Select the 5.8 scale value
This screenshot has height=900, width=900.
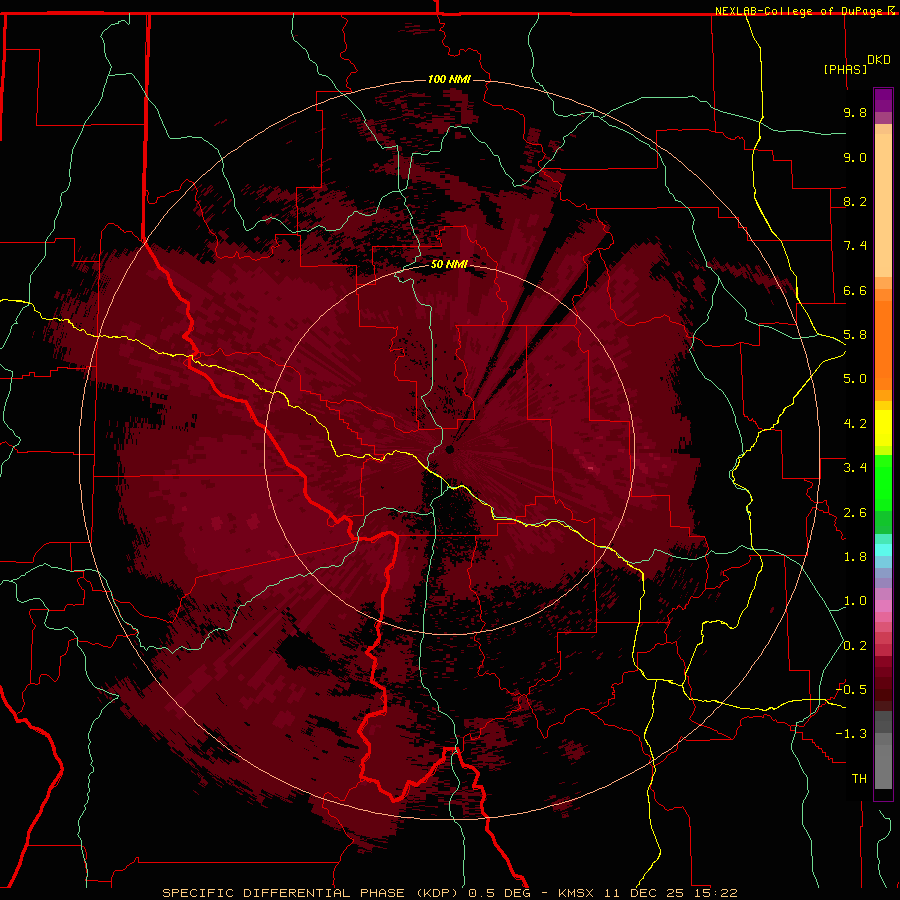855,335
